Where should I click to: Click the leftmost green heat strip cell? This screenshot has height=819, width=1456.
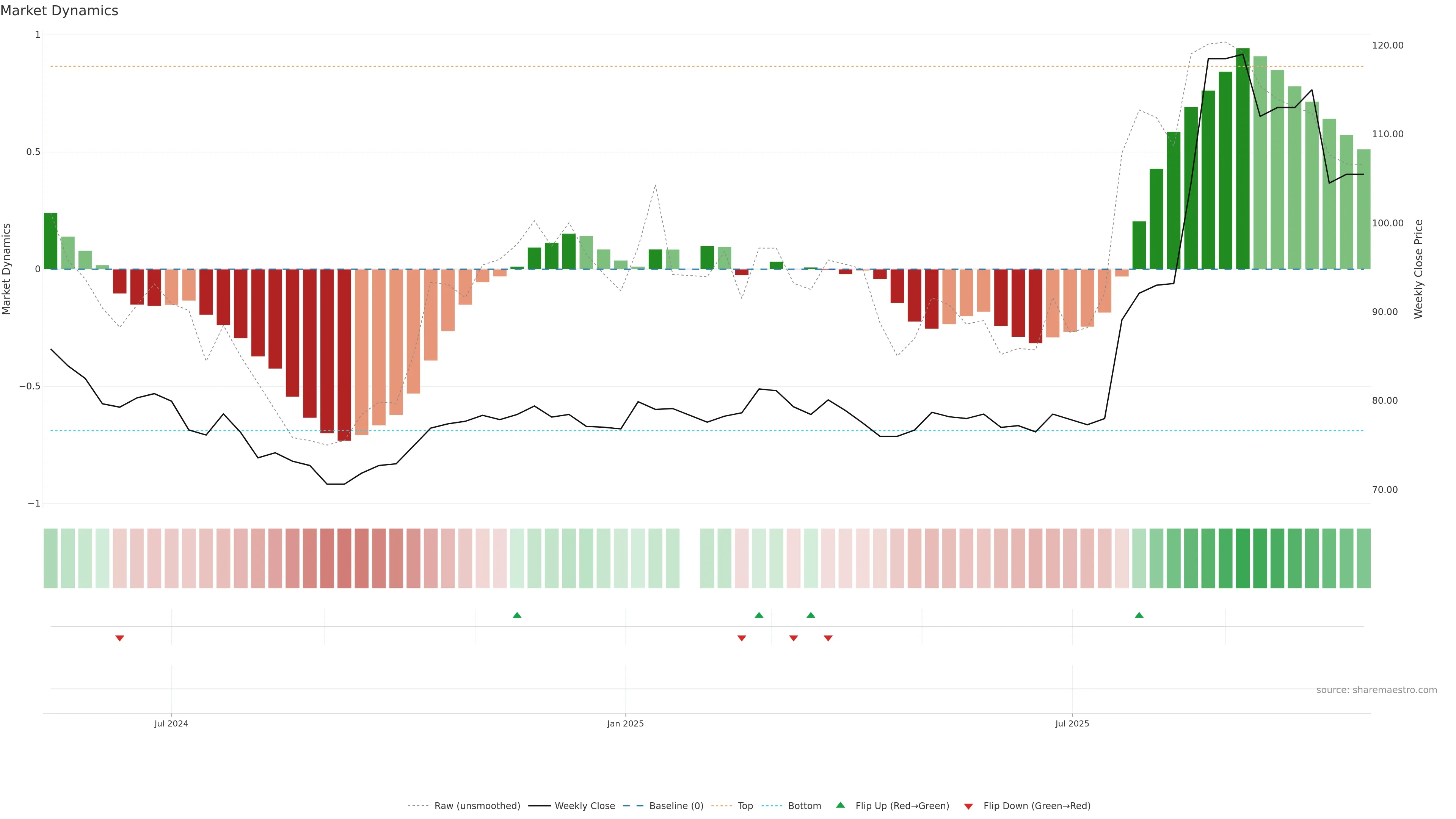click(51, 558)
